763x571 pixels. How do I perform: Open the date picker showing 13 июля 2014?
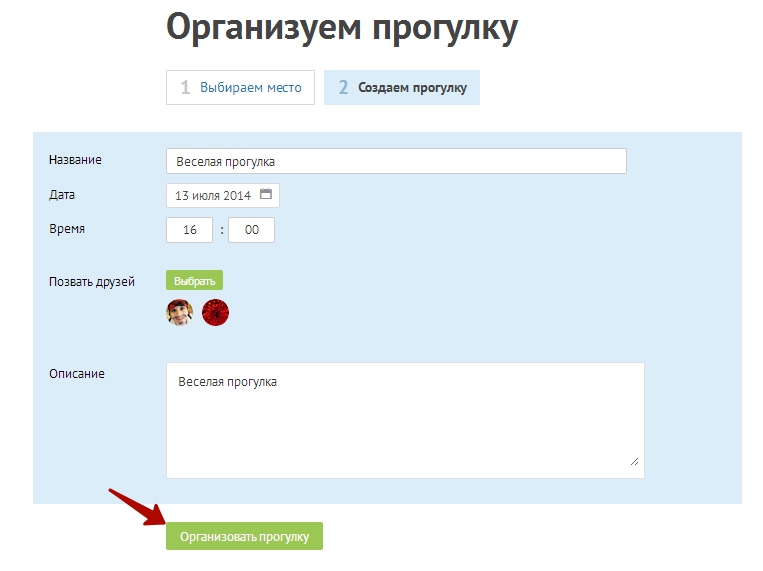coord(214,195)
